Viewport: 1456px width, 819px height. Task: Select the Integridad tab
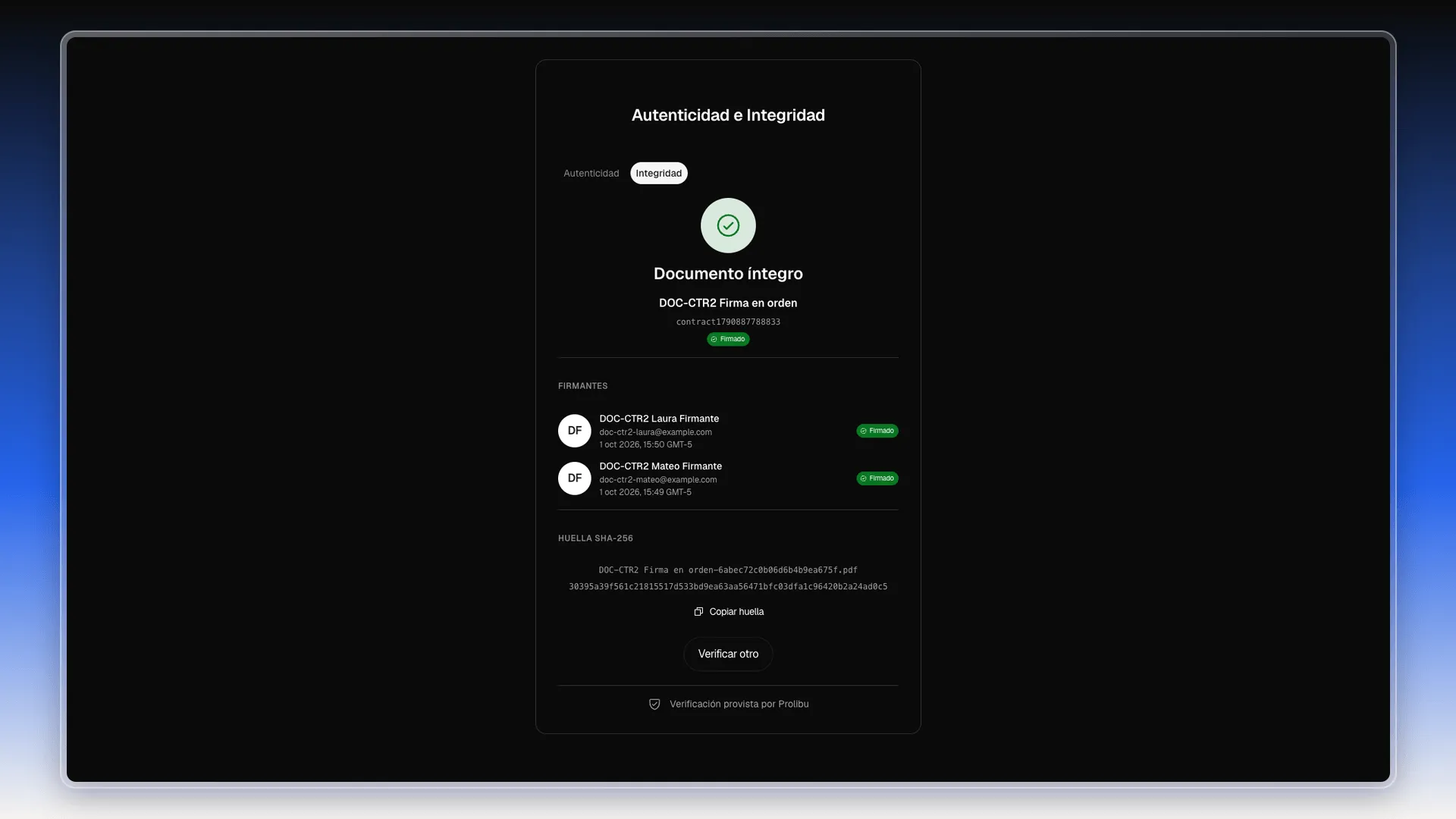pyautogui.click(x=658, y=173)
